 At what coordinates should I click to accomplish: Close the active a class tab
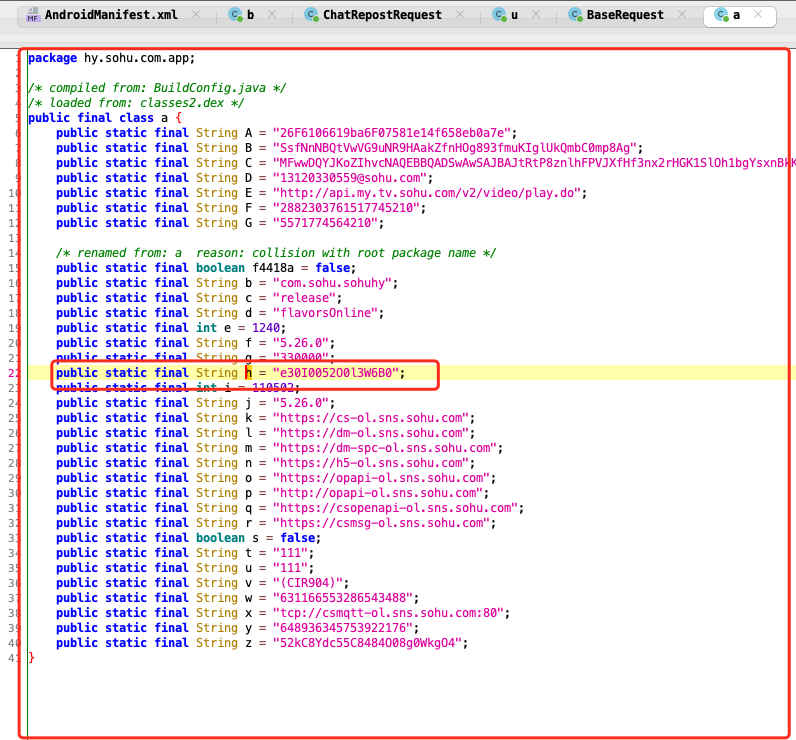pyautogui.click(x=758, y=15)
